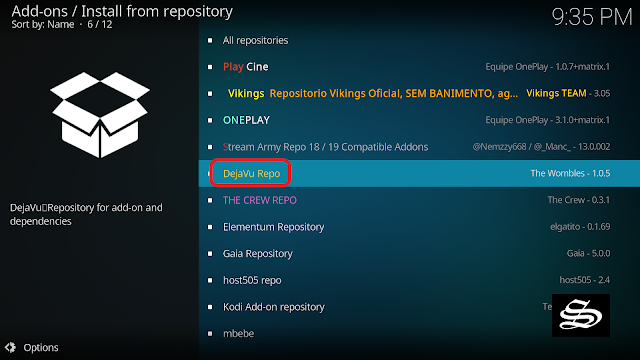The image size is (640, 360).
Task: Select Elementum Repository
Action: pos(419,227)
